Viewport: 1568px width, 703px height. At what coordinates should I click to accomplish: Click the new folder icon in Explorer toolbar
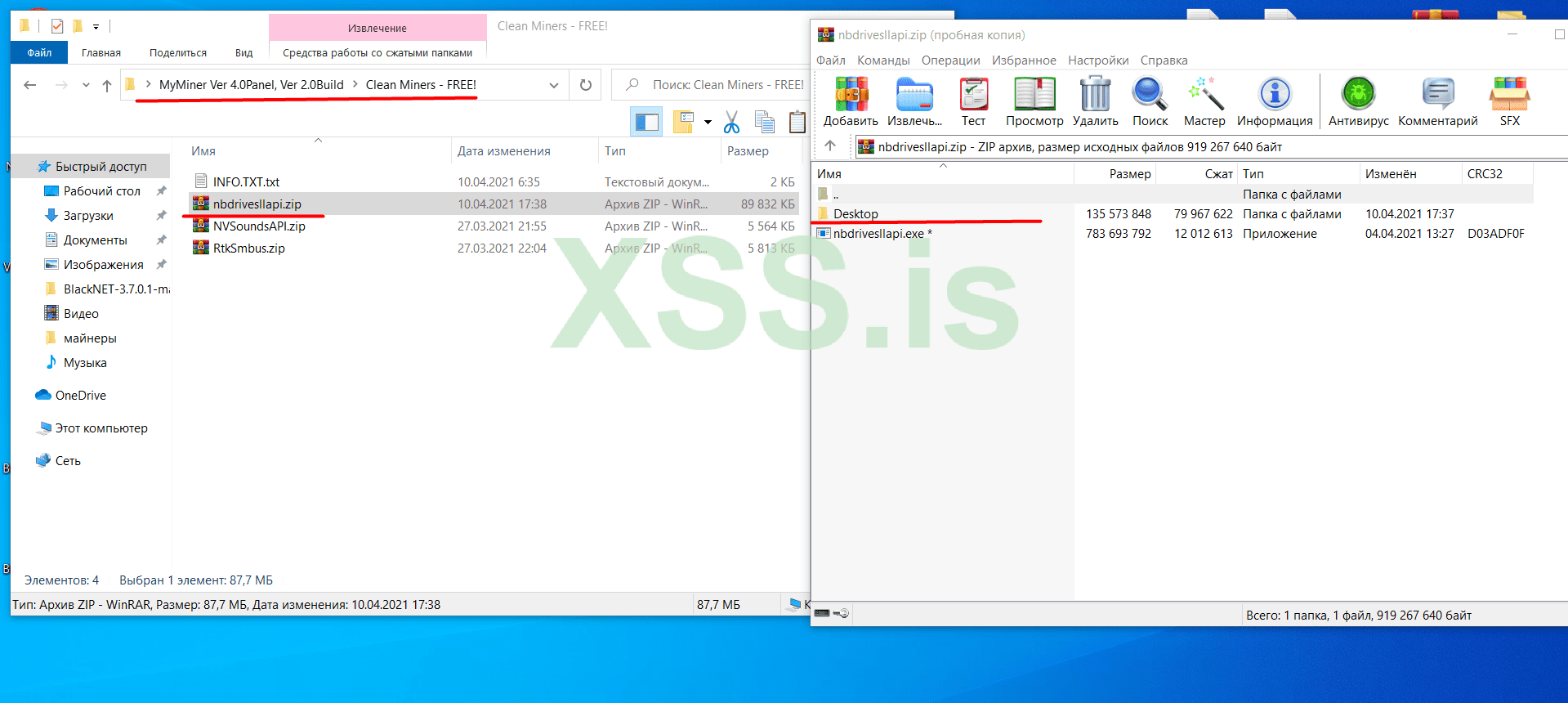[x=683, y=122]
